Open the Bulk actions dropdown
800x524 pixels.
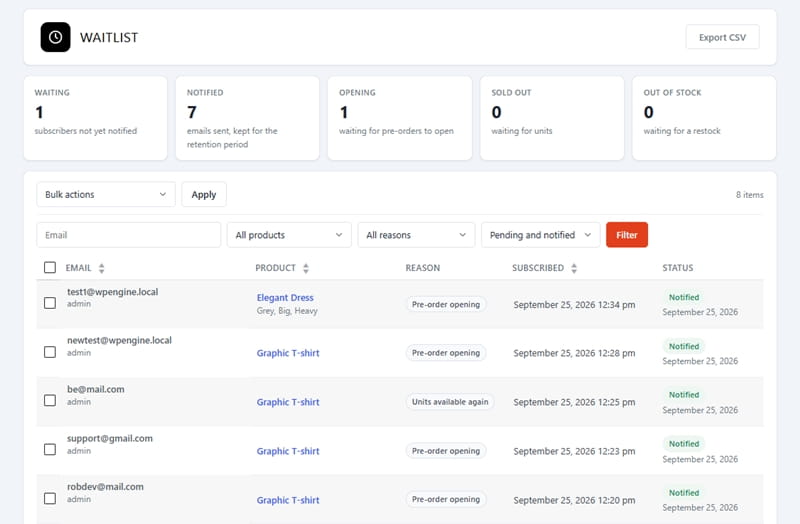click(106, 194)
